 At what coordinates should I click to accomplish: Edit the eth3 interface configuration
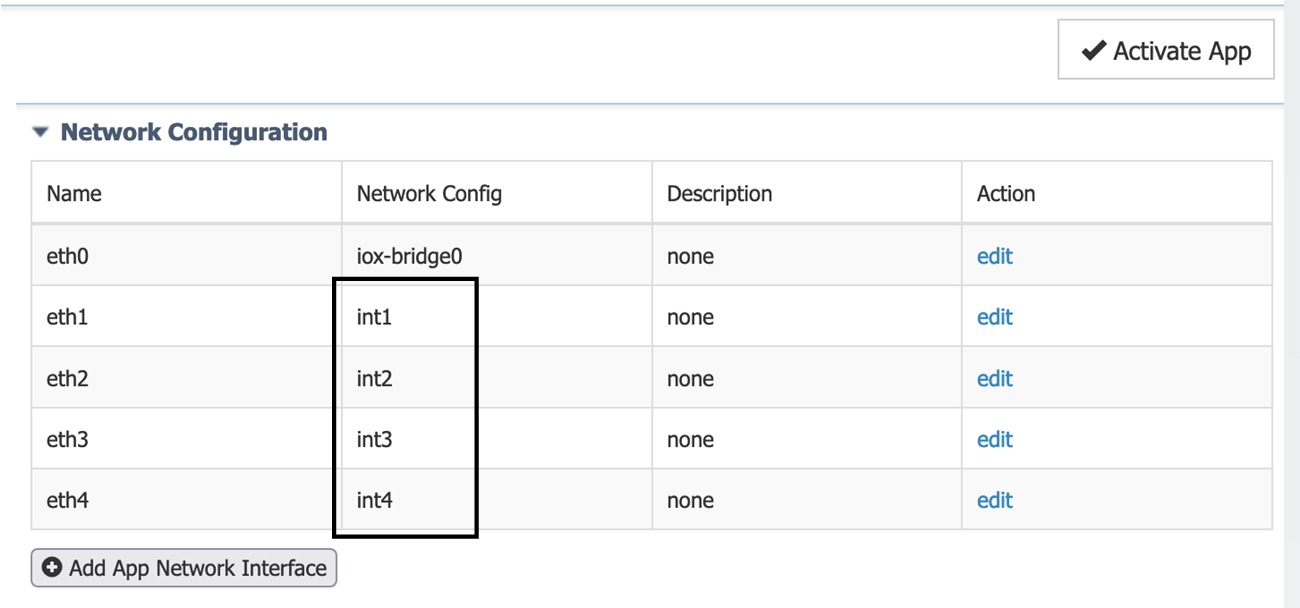pyautogui.click(x=994, y=439)
